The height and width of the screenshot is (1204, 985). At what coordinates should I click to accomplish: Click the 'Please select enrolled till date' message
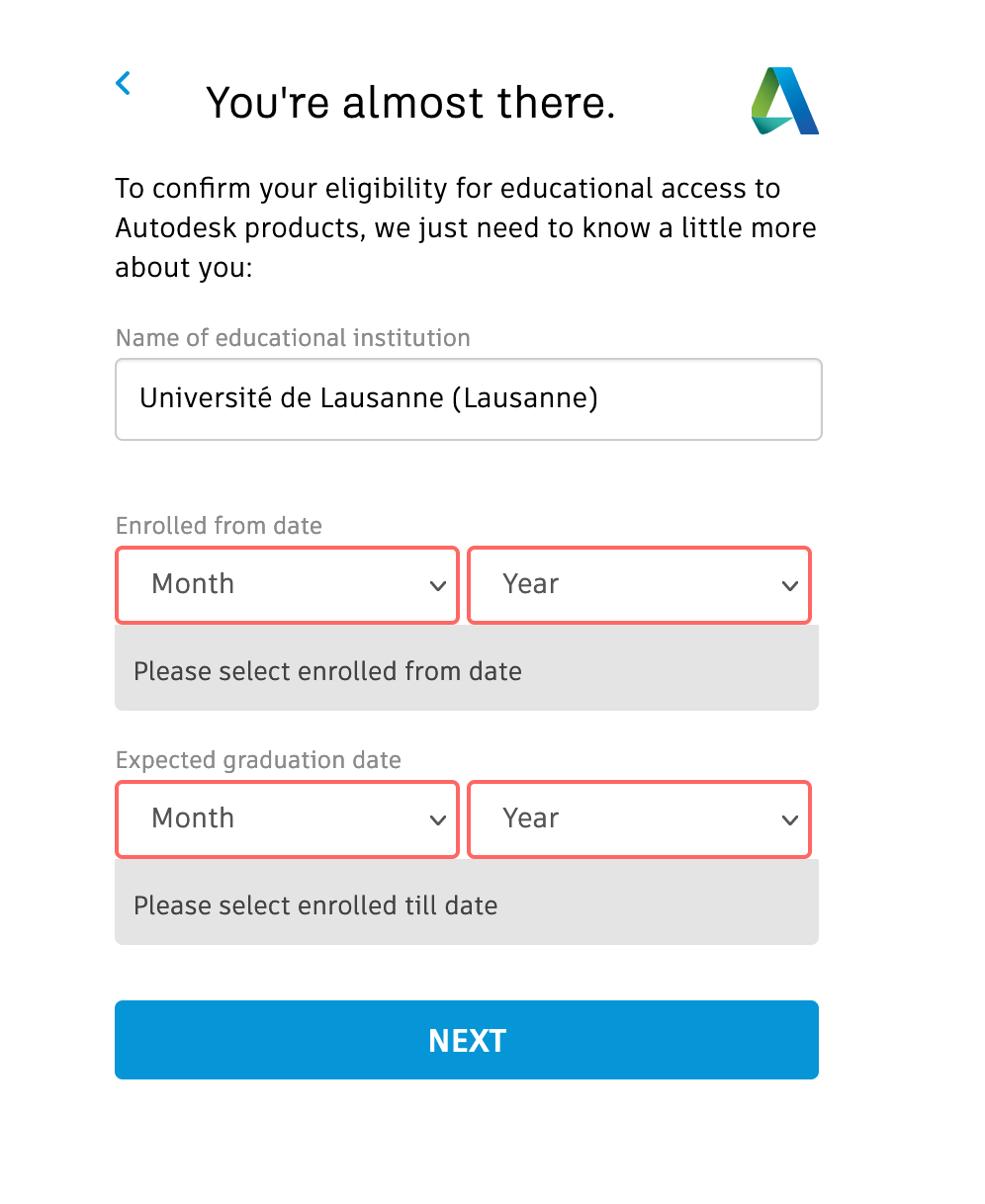tap(315, 905)
